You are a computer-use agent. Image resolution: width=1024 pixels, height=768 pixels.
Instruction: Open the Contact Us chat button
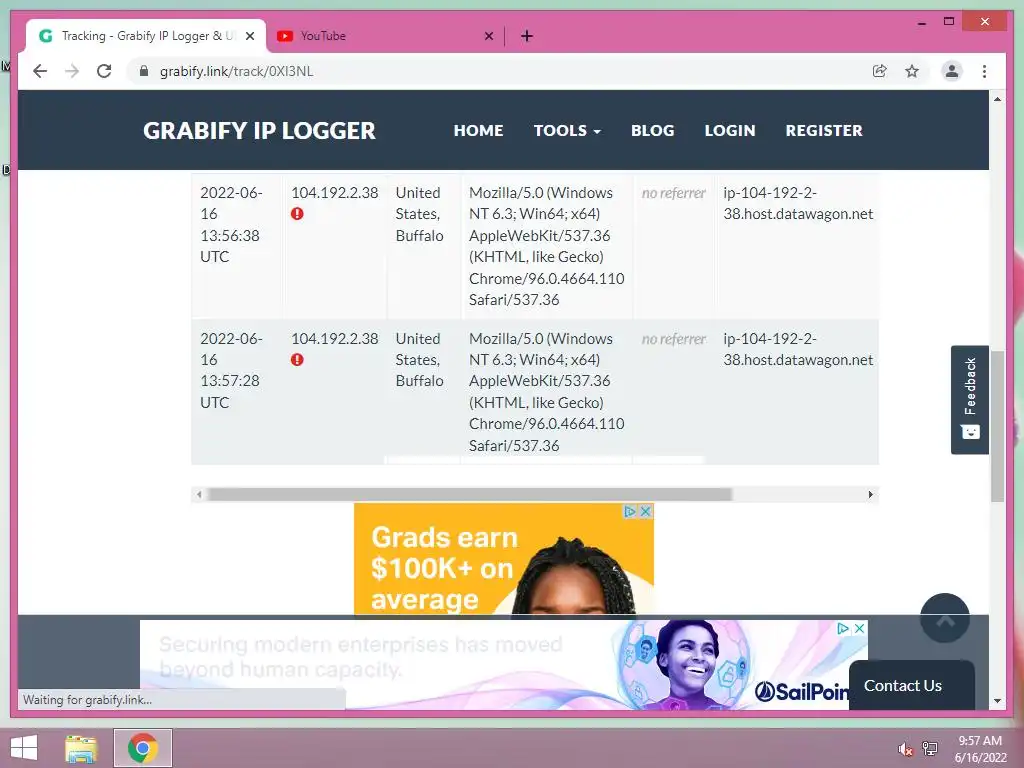tap(912, 685)
